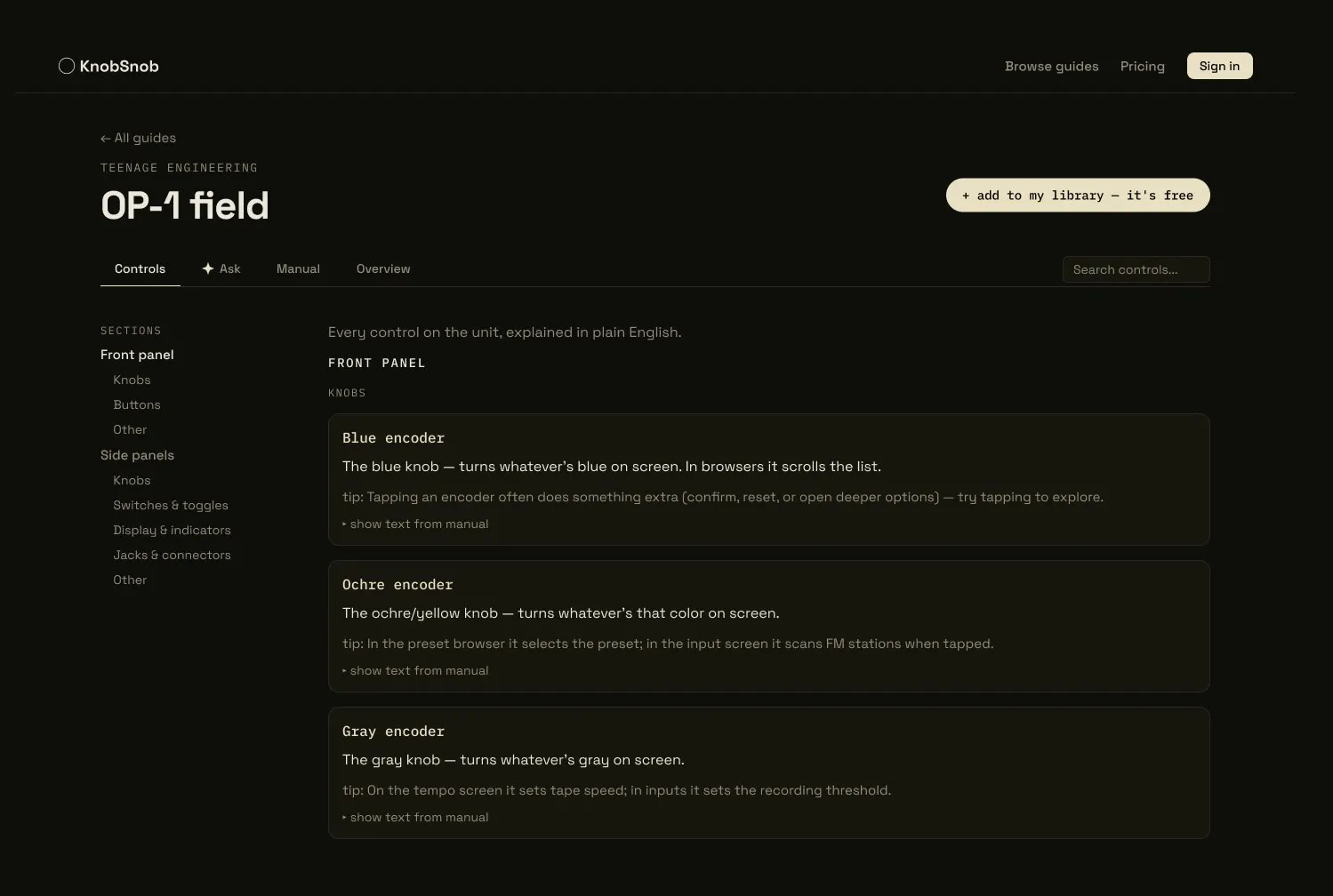Click the TEENAGE ENGINEERING brand label

click(179, 168)
